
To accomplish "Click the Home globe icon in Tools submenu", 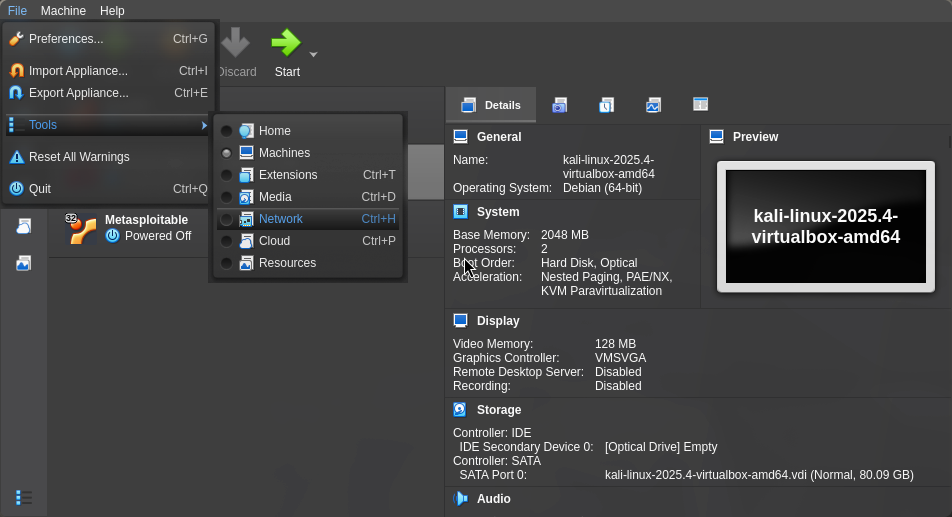I will click(246, 131).
